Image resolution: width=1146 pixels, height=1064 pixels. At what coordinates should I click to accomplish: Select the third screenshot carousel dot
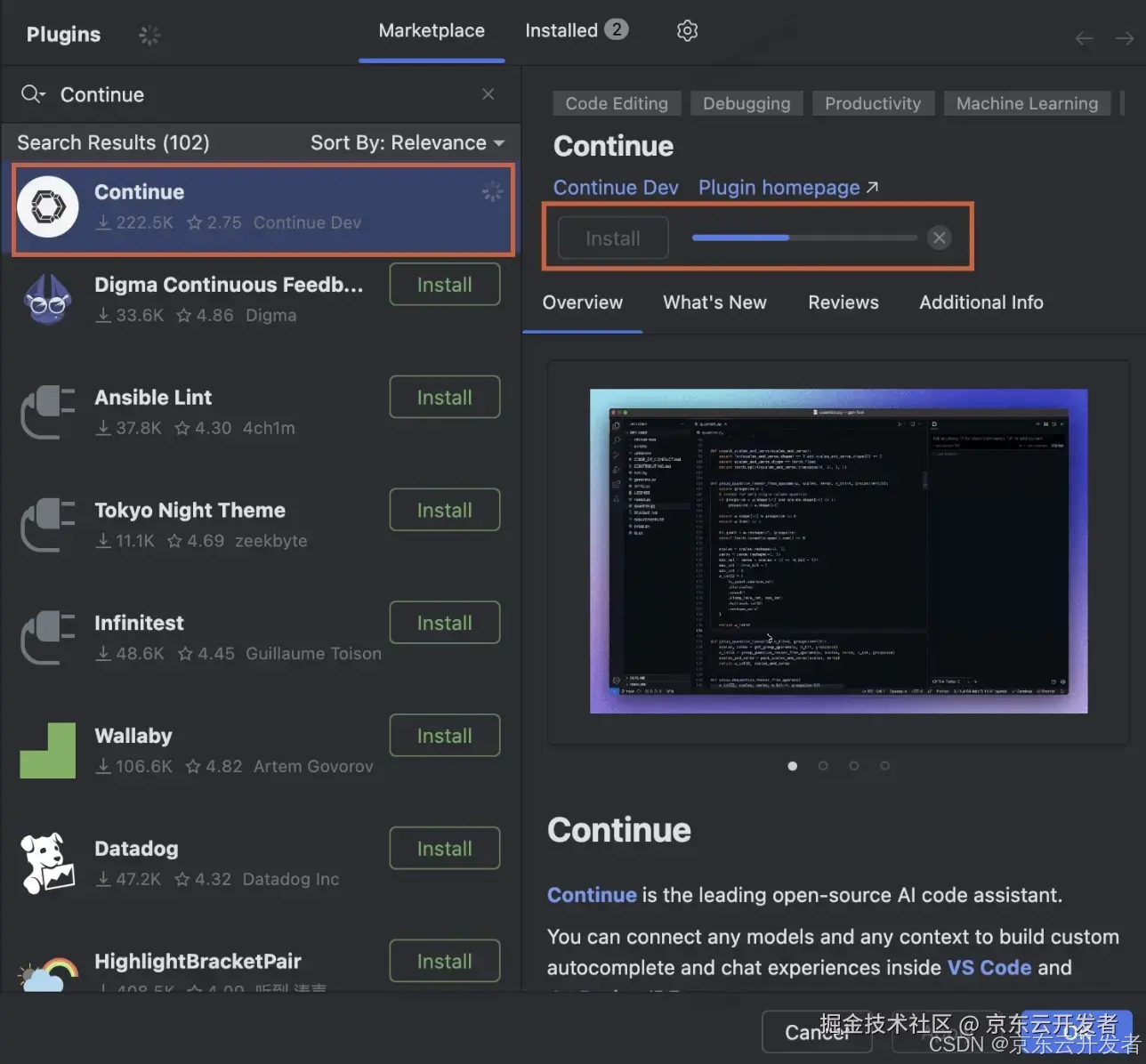853,766
